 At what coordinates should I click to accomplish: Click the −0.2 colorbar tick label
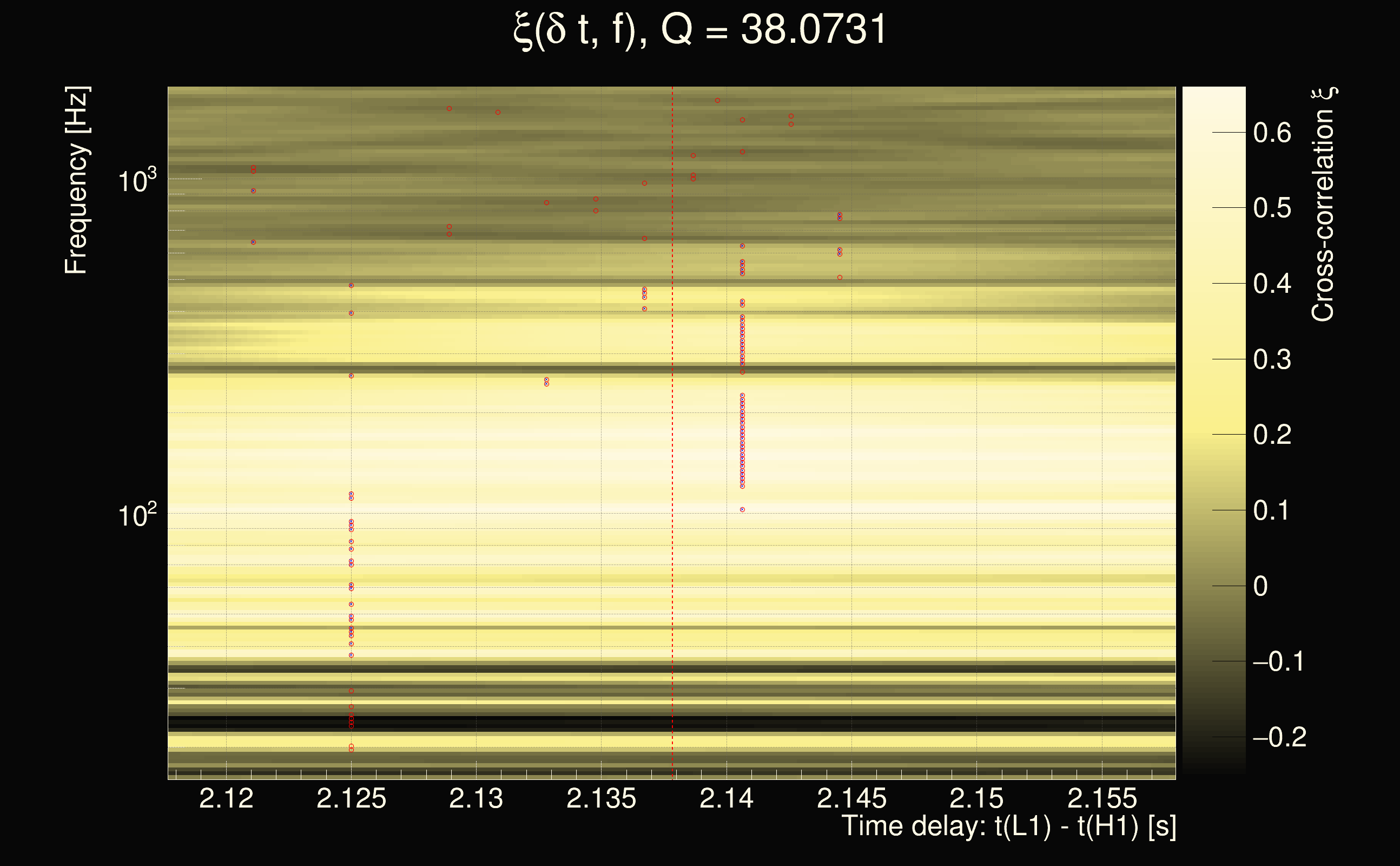click(1279, 737)
